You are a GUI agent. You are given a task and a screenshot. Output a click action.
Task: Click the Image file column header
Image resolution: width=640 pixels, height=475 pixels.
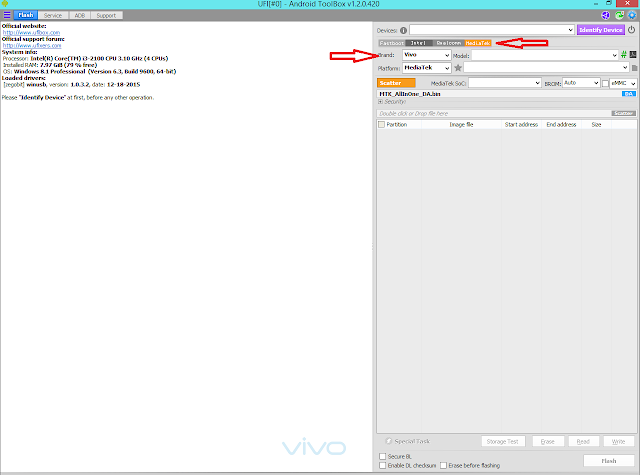click(x=461, y=124)
